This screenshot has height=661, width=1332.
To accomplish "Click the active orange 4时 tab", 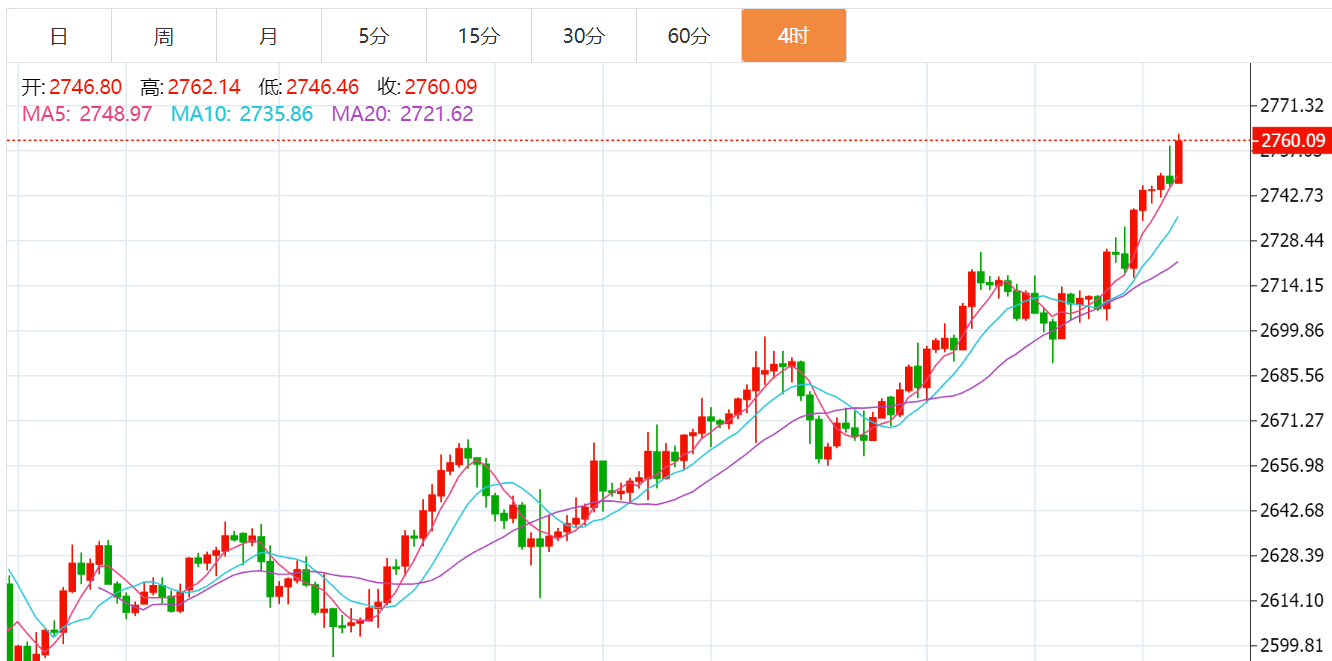I will pyautogui.click(x=794, y=37).
